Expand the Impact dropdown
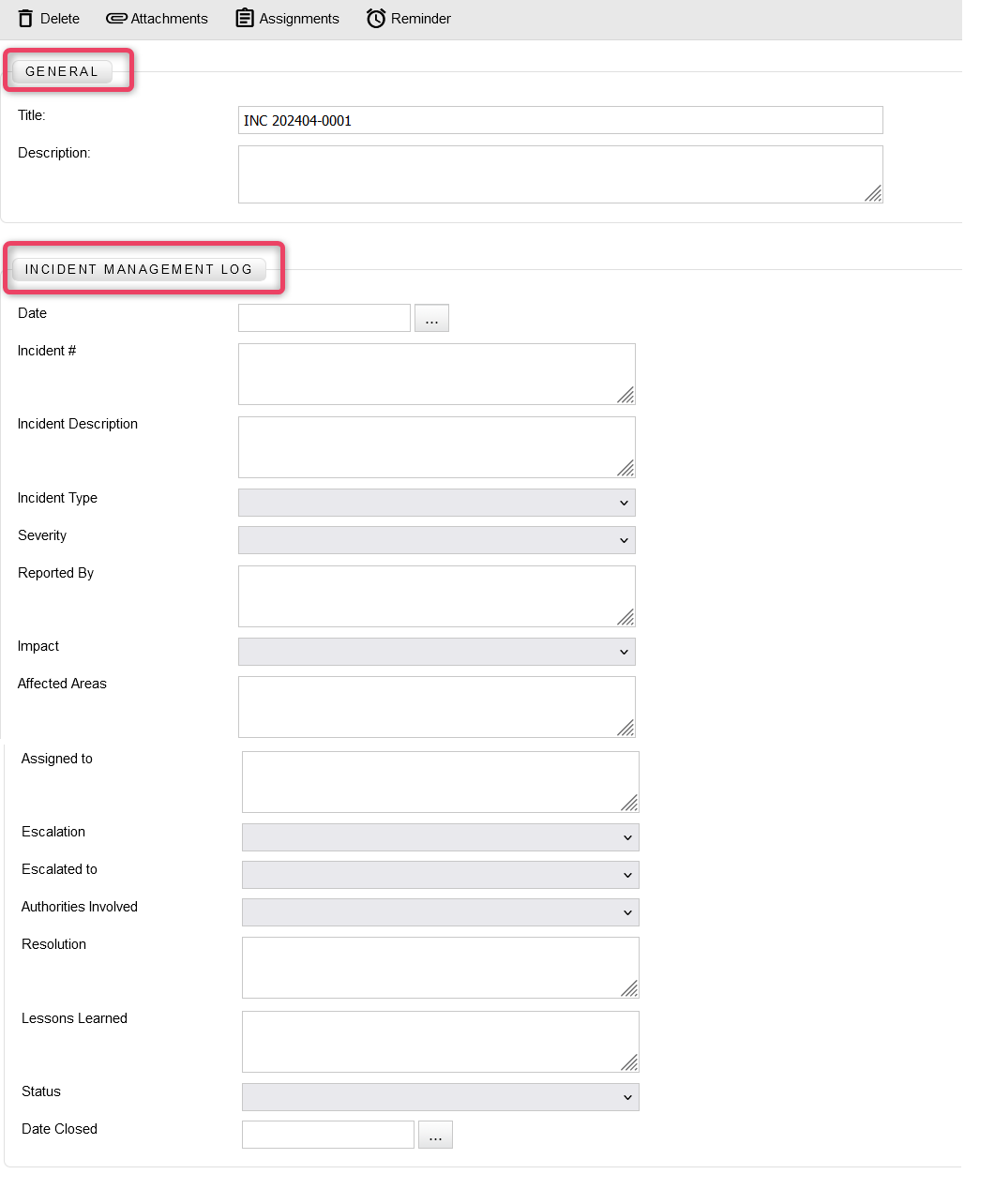This screenshot has width=995, height=1204. click(437, 652)
